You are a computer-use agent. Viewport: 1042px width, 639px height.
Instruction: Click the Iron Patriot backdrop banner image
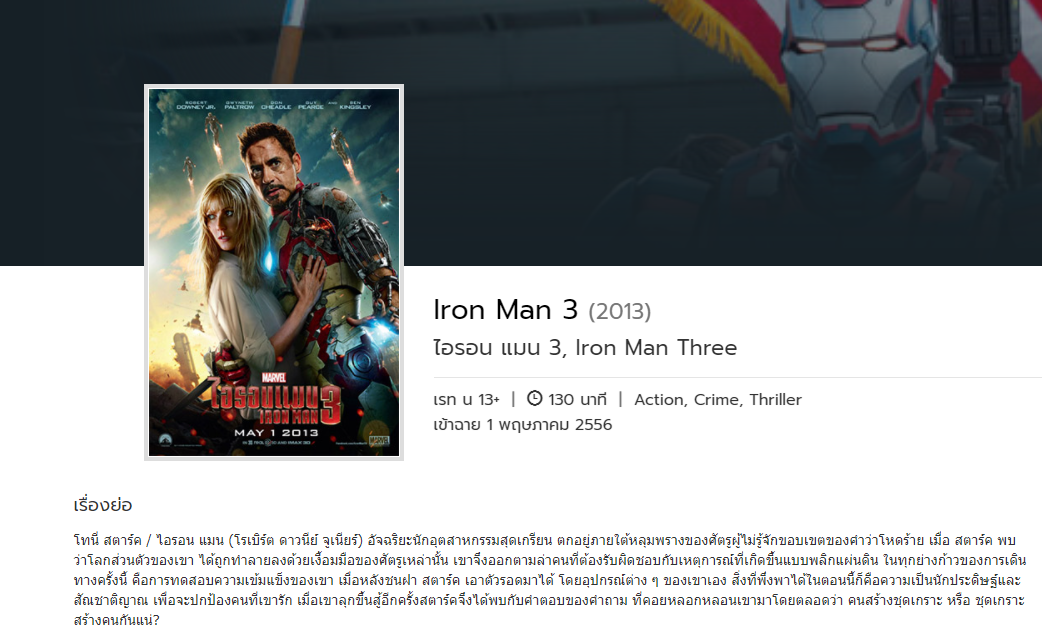pyautogui.click(x=521, y=133)
